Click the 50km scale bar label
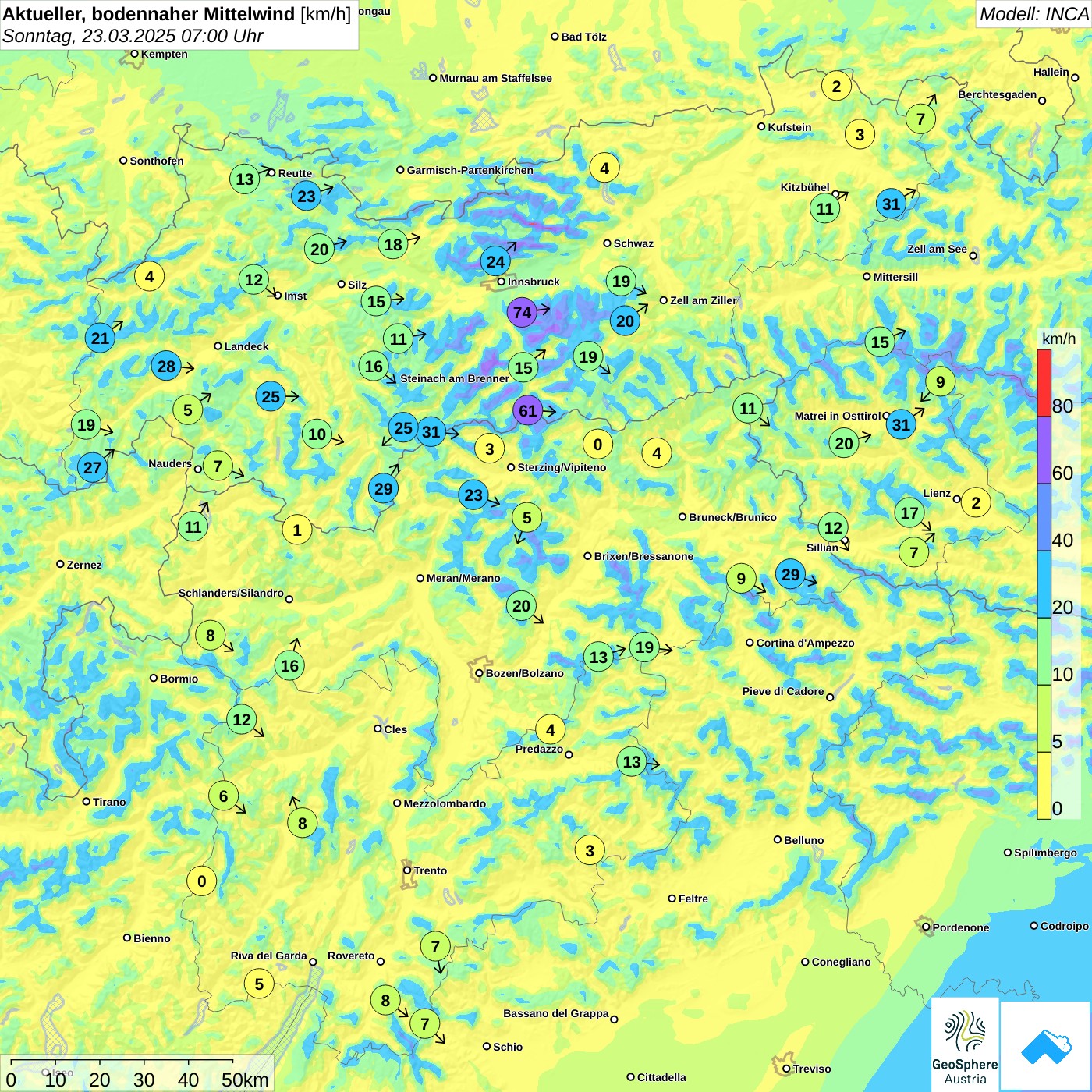Image resolution: width=1092 pixels, height=1092 pixels. (245, 1080)
